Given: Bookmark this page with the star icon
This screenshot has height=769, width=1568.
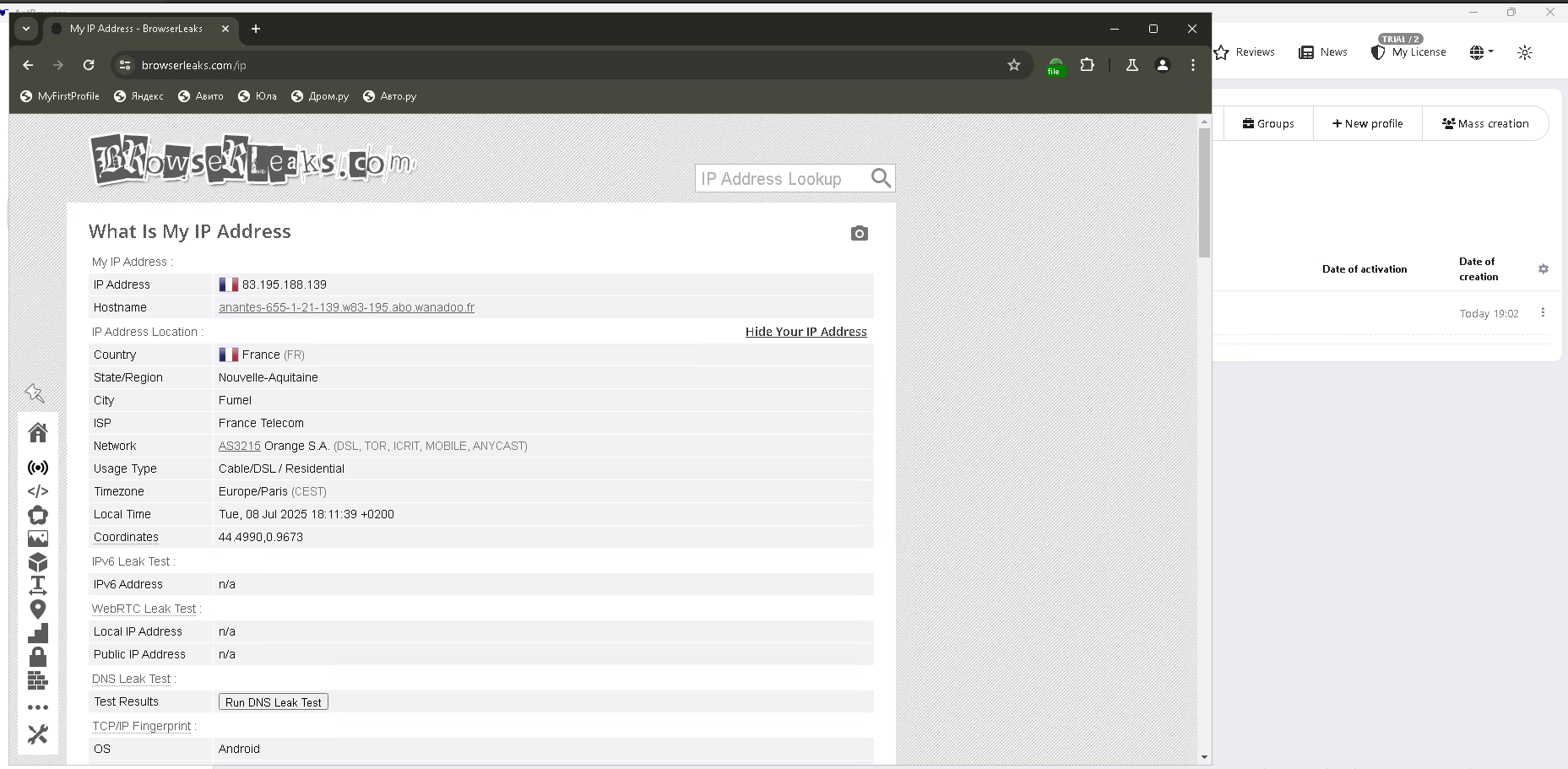Looking at the screenshot, I should coord(1014,65).
